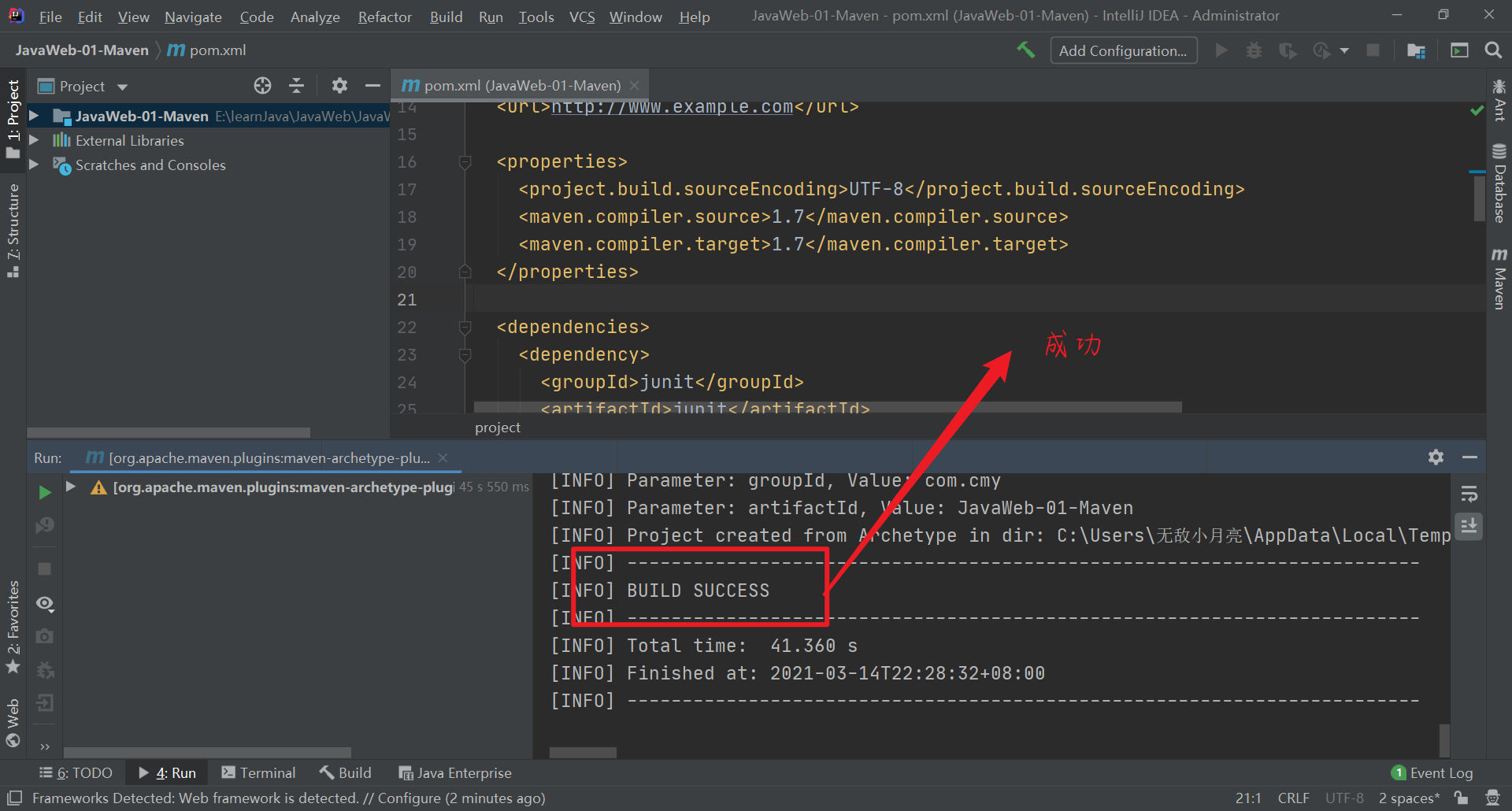The height and width of the screenshot is (811, 1512).
Task: Open the Structure side panel
Action: (x=13, y=230)
